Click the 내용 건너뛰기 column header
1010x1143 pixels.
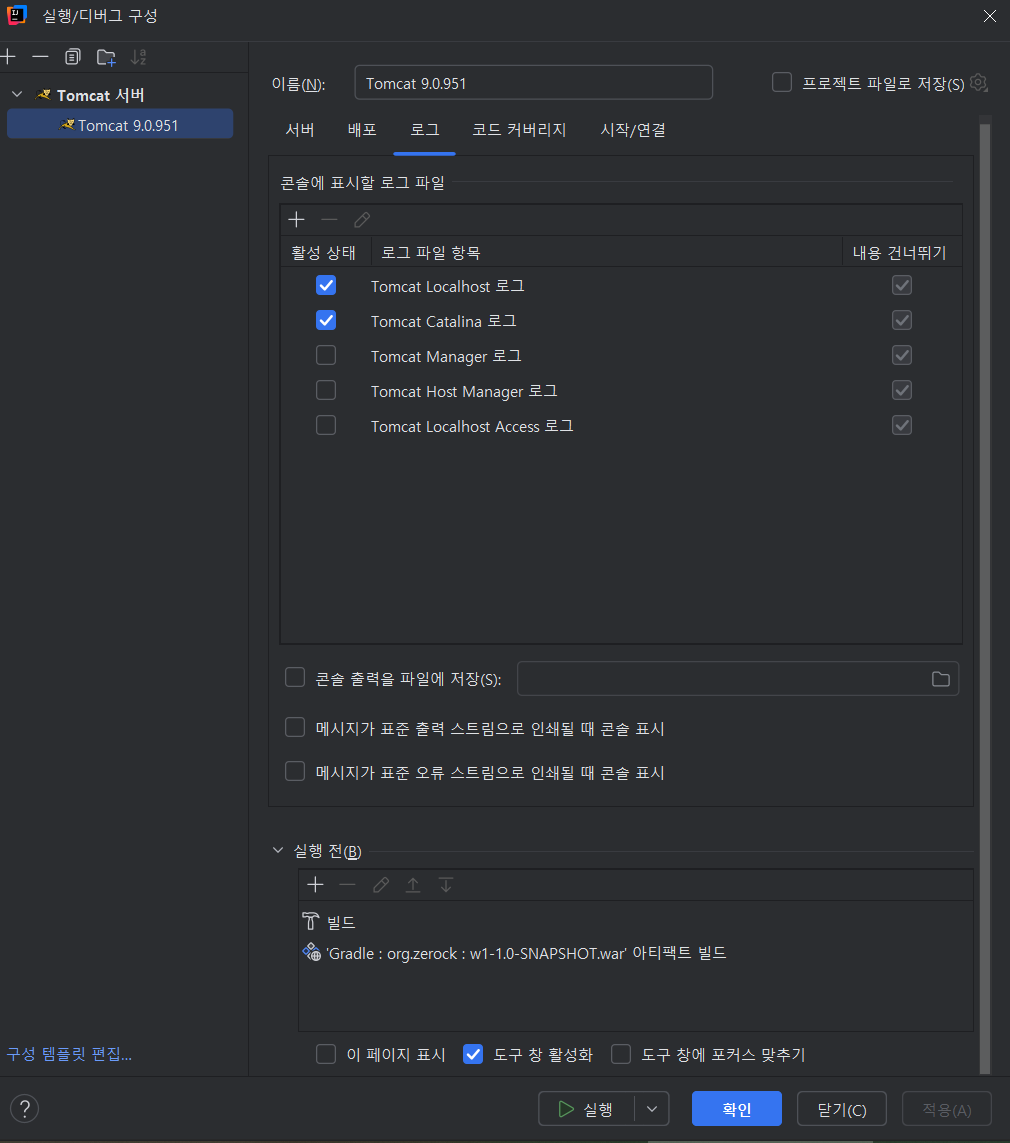(899, 252)
